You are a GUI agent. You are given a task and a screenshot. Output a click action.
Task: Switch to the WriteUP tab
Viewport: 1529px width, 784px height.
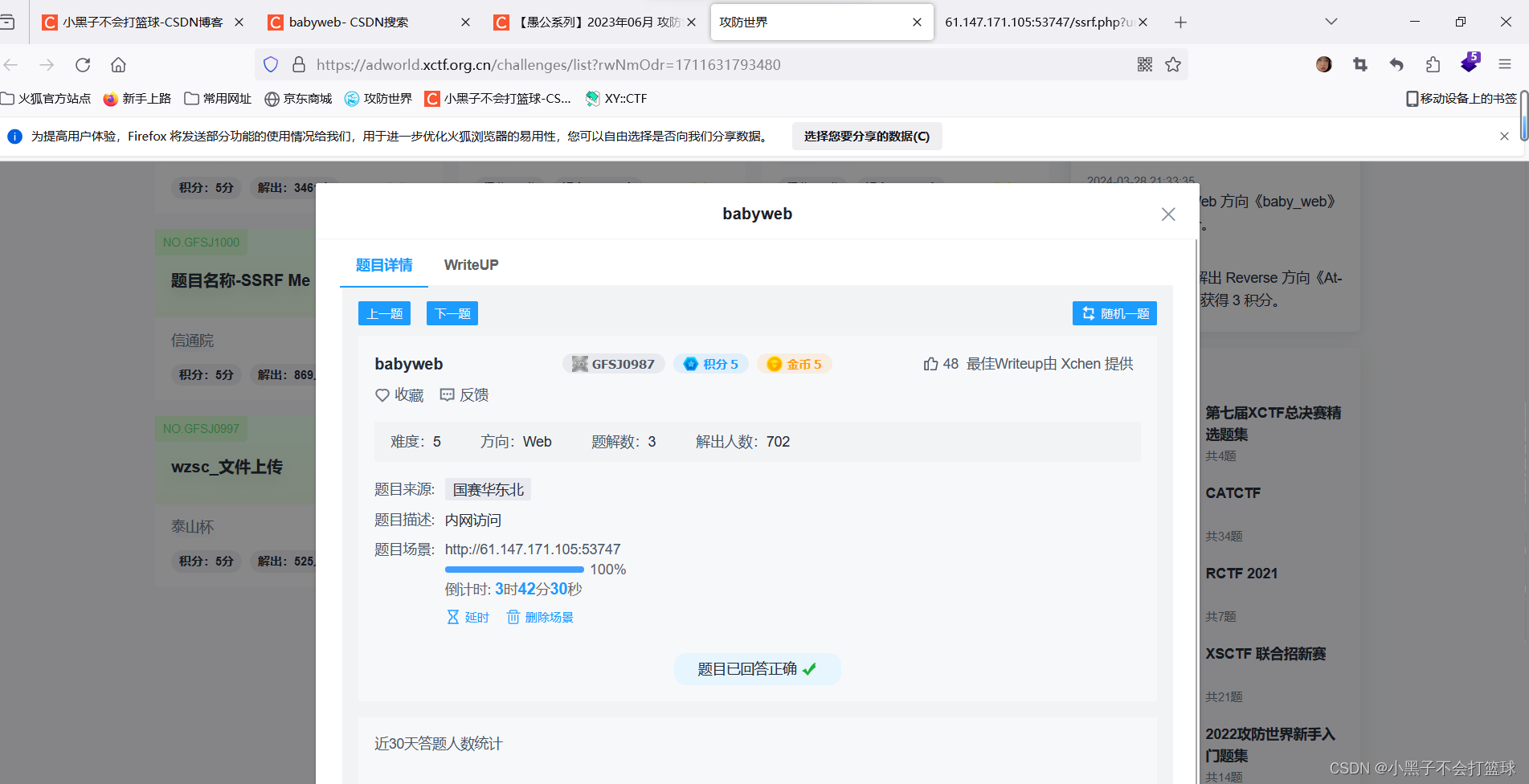point(472,264)
